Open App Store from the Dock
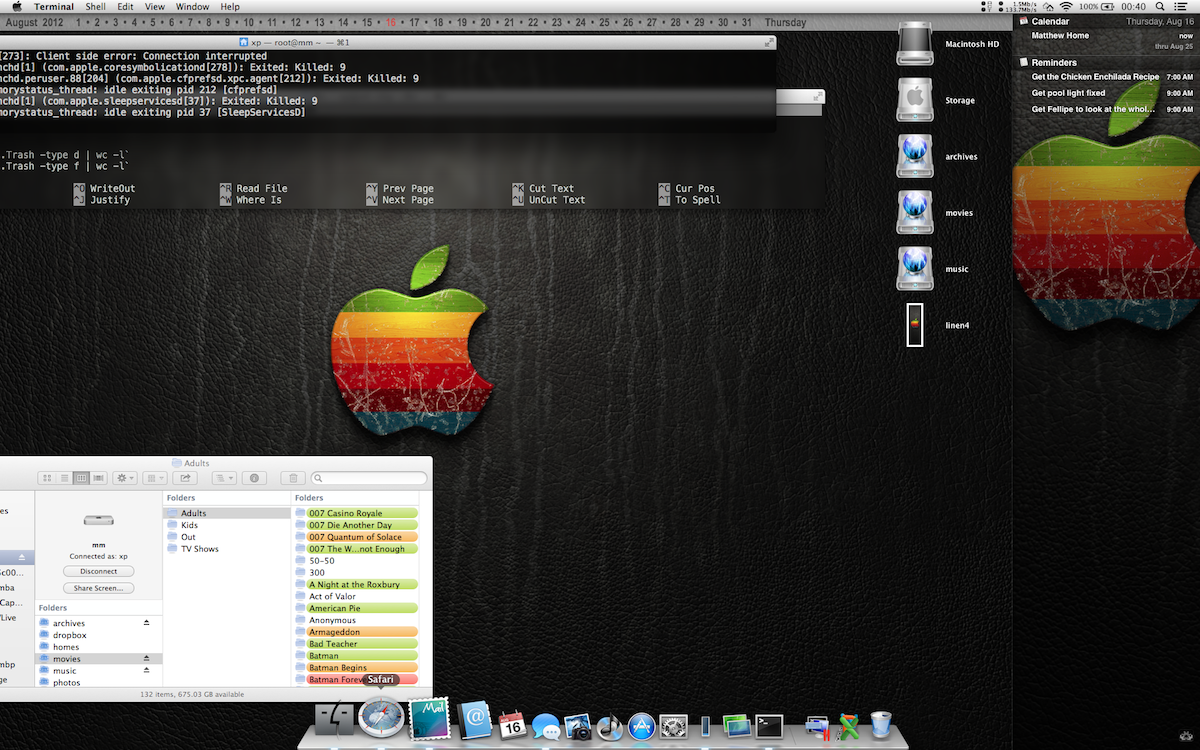The image size is (1200, 750). tap(642, 726)
